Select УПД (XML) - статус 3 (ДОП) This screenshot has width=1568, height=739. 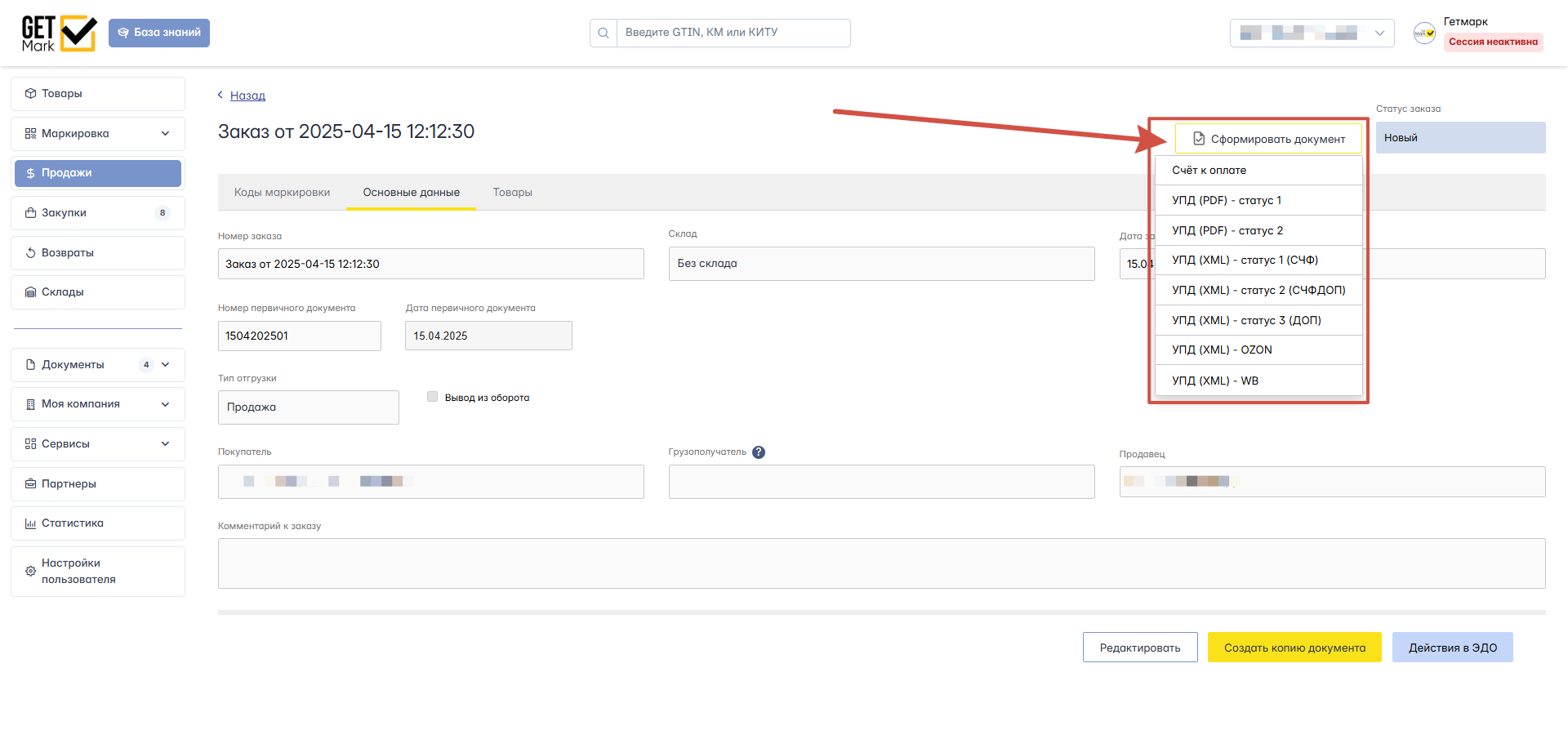tap(1258, 321)
